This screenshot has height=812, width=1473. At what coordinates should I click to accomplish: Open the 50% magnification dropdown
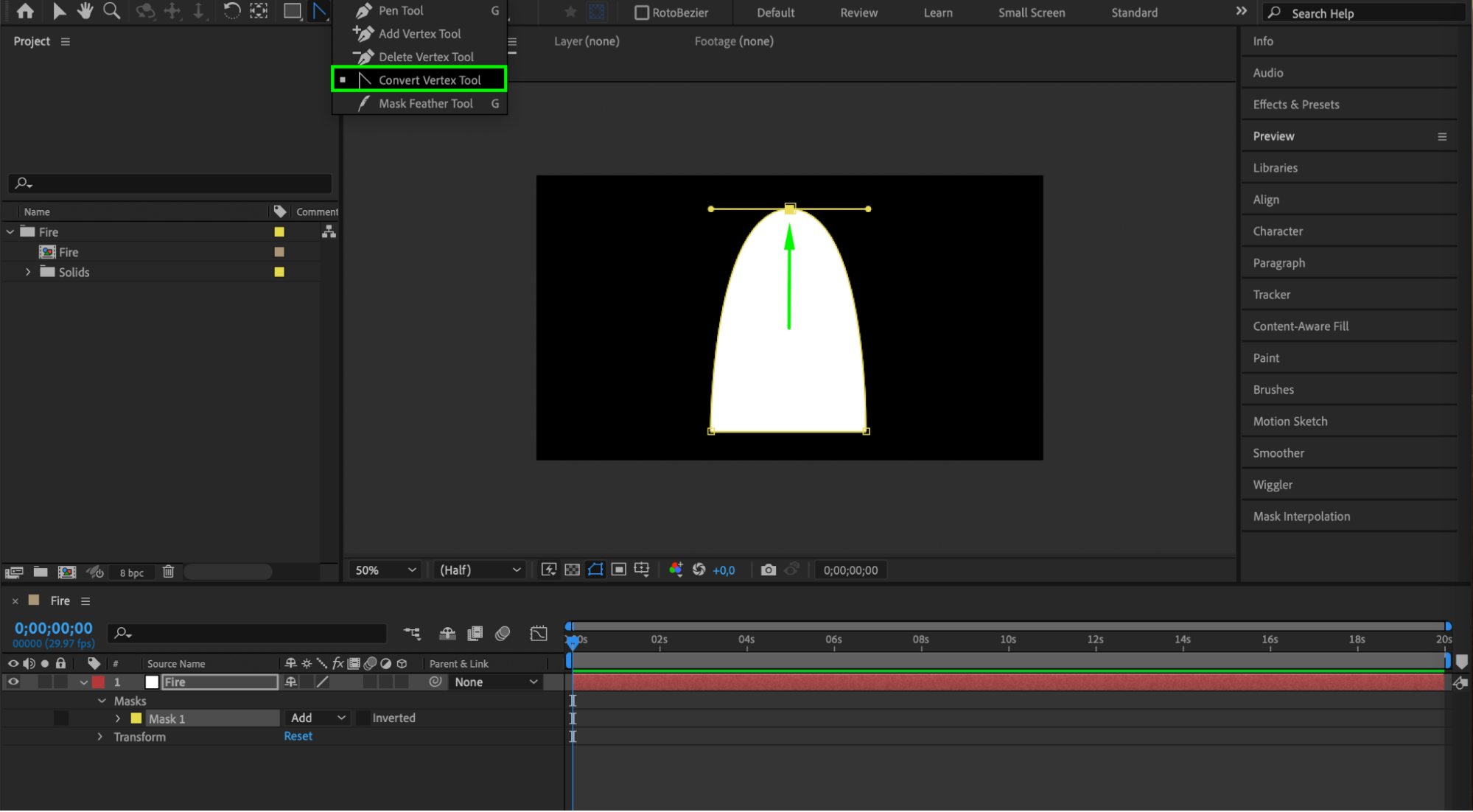pos(385,570)
